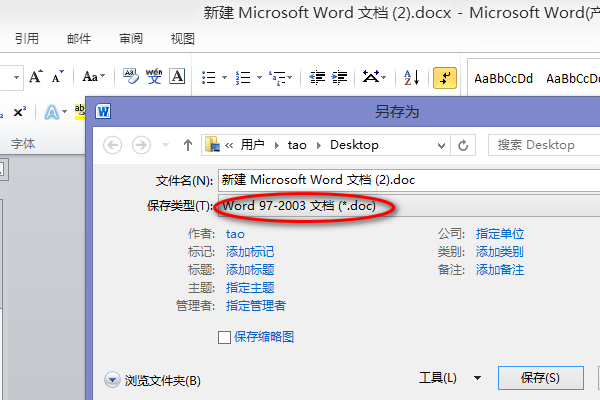Click the 搜索 Desktop search box
This screenshot has width=600, height=400.
point(544,145)
